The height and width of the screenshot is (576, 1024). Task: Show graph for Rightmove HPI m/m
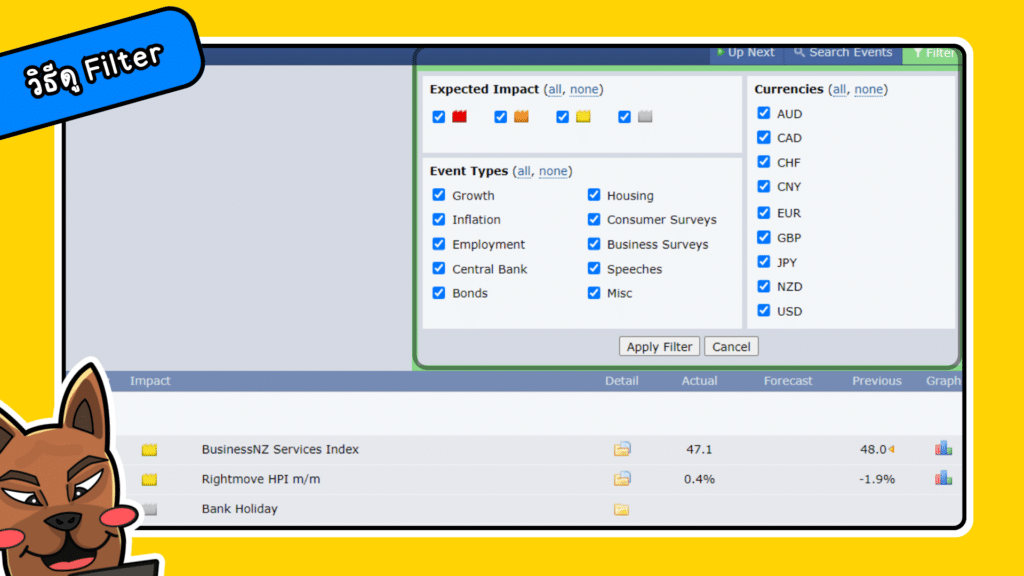point(943,479)
